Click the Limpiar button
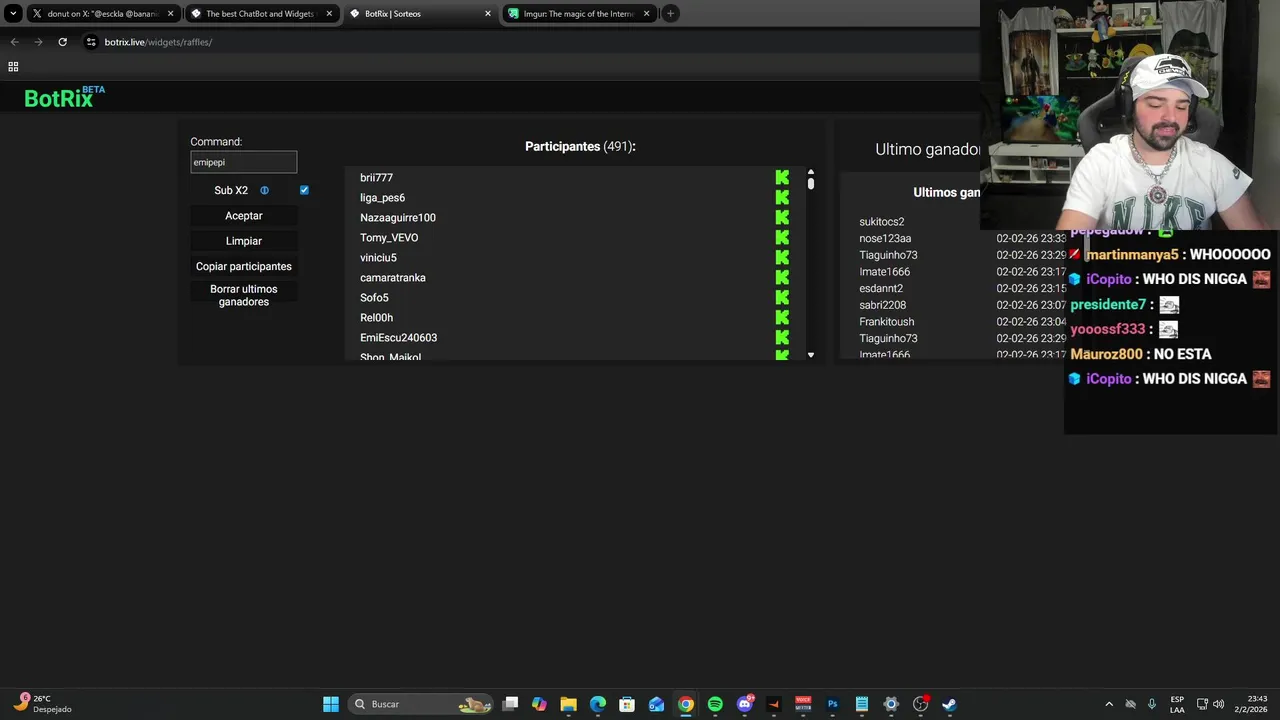1280x720 pixels. [244, 241]
